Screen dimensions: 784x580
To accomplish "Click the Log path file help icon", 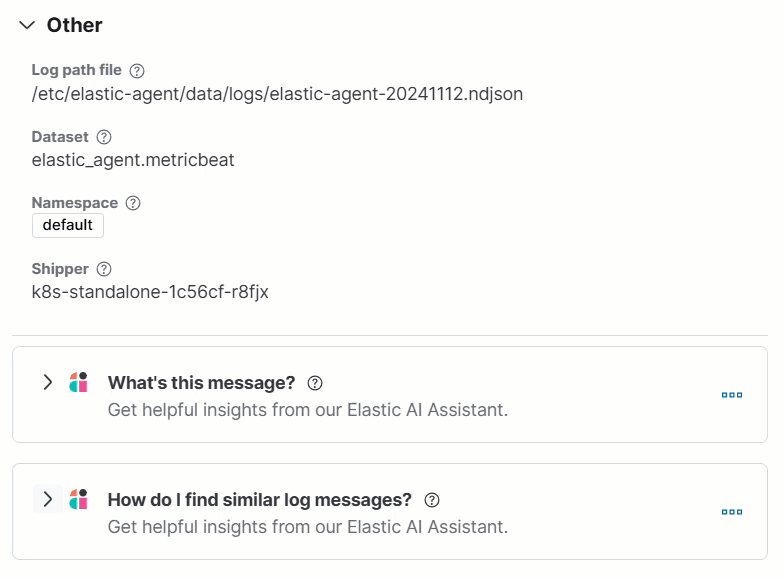I will [138, 71].
